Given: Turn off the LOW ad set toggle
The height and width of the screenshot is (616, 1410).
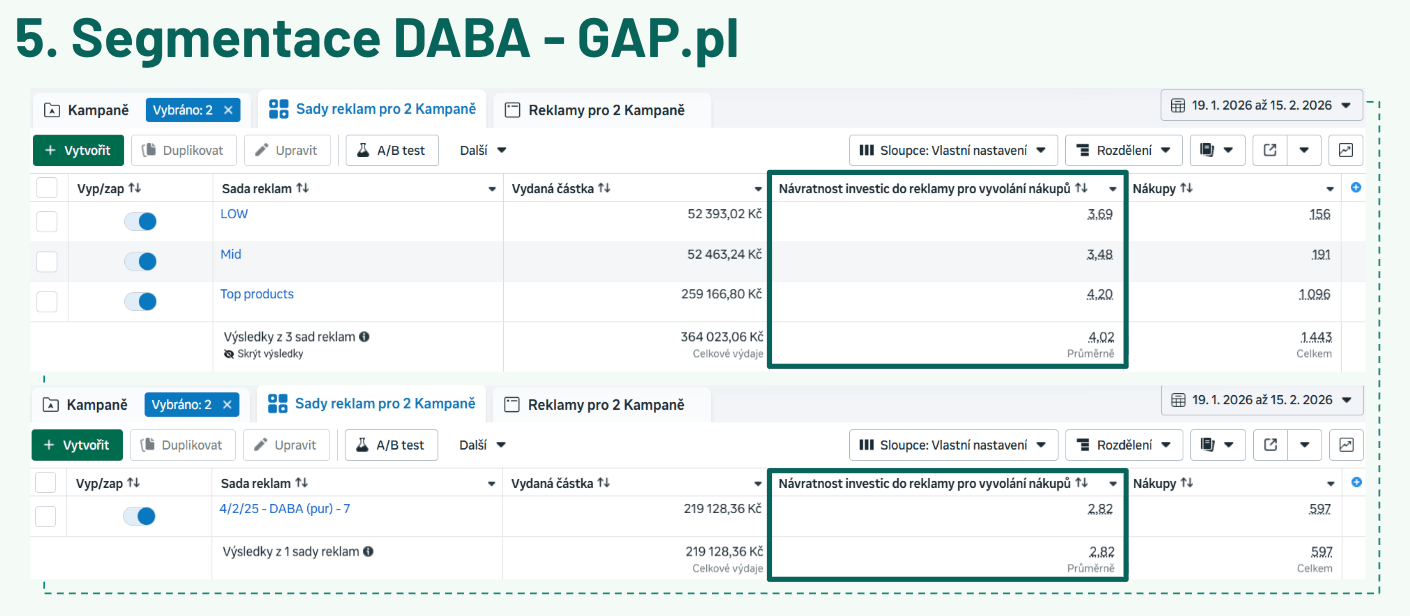Looking at the screenshot, I should (140, 221).
